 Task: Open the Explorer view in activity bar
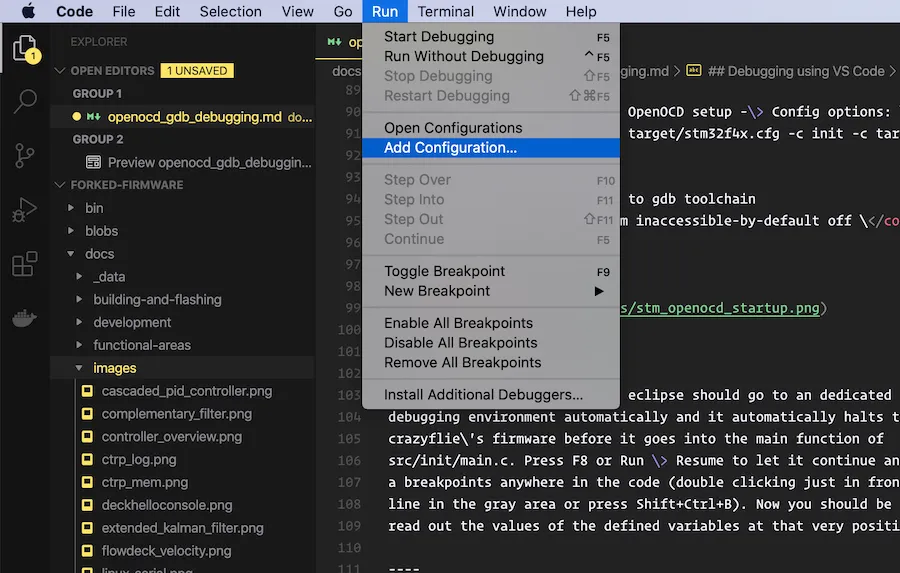[x=24, y=48]
